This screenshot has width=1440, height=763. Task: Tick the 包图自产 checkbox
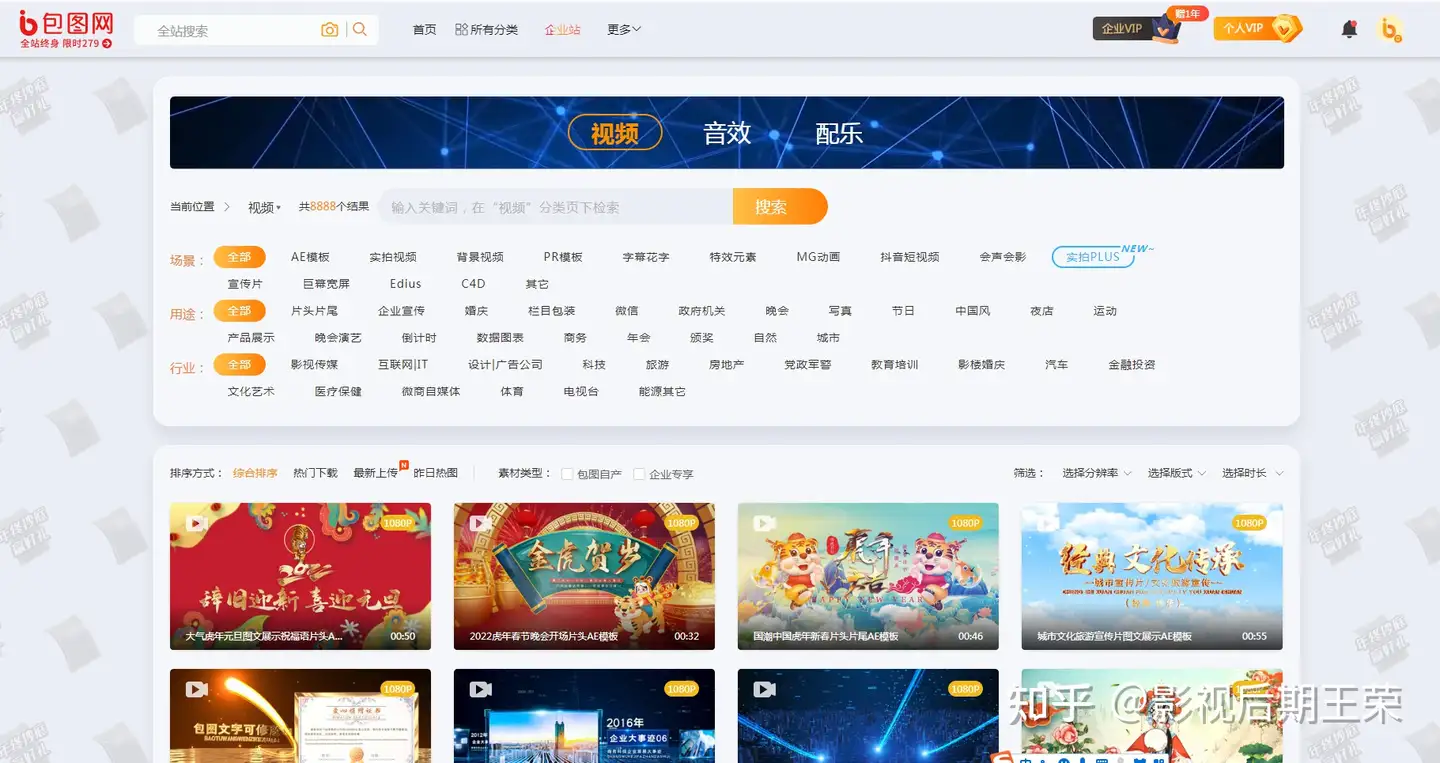[567, 474]
